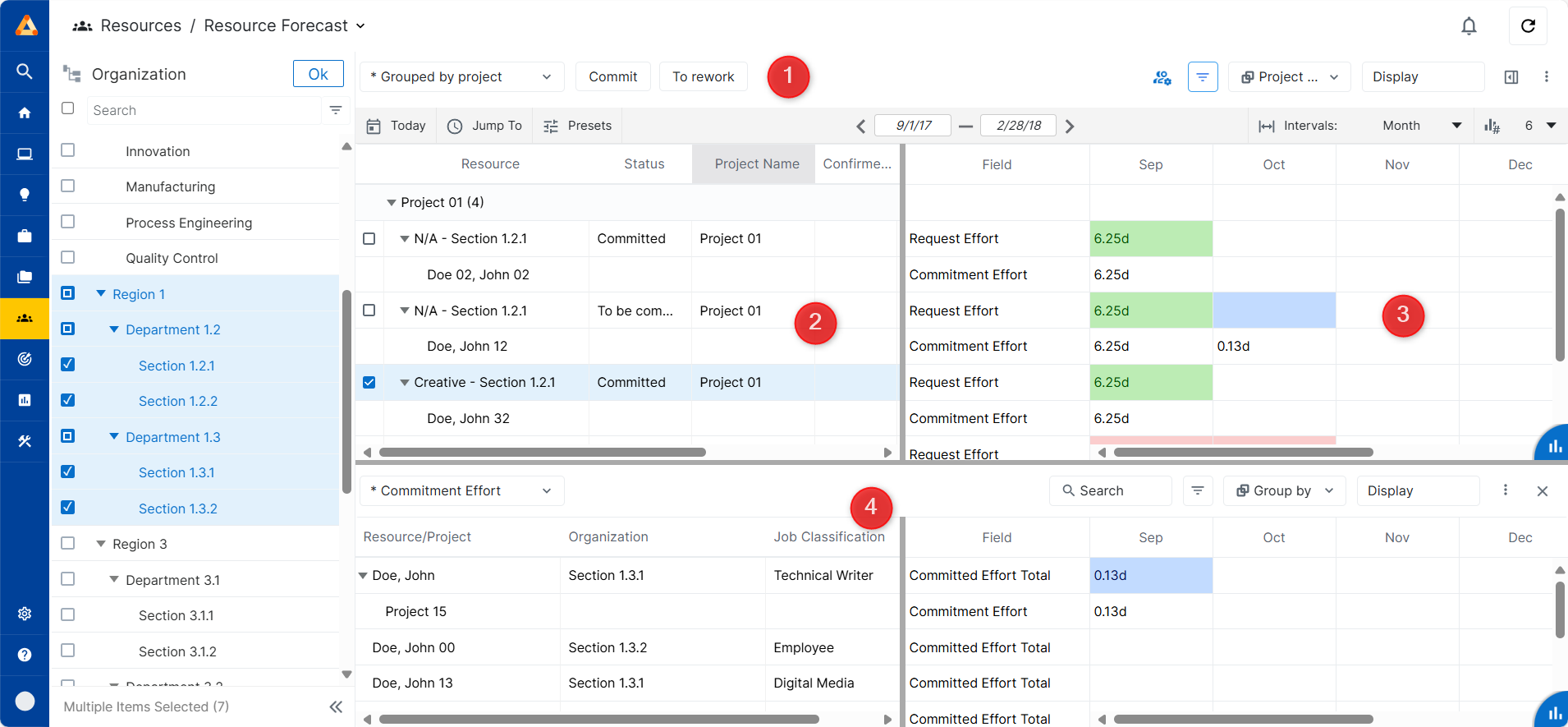Viewport: 1568px width, 727px height.
Task: Toggle the filter icon beside Project dropdown
Action: point(1203,77)
